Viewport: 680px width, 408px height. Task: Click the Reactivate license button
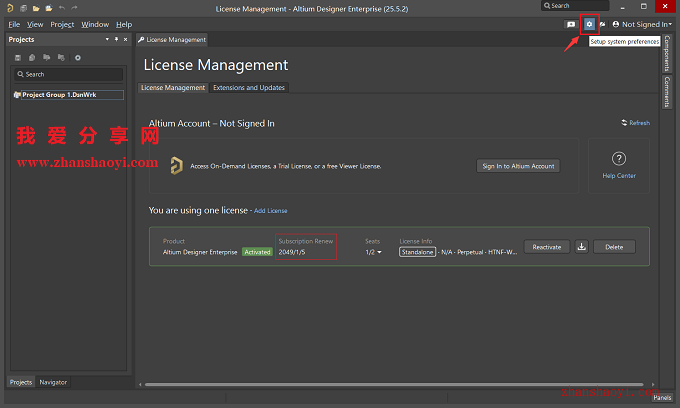click(x=546, y=247)
